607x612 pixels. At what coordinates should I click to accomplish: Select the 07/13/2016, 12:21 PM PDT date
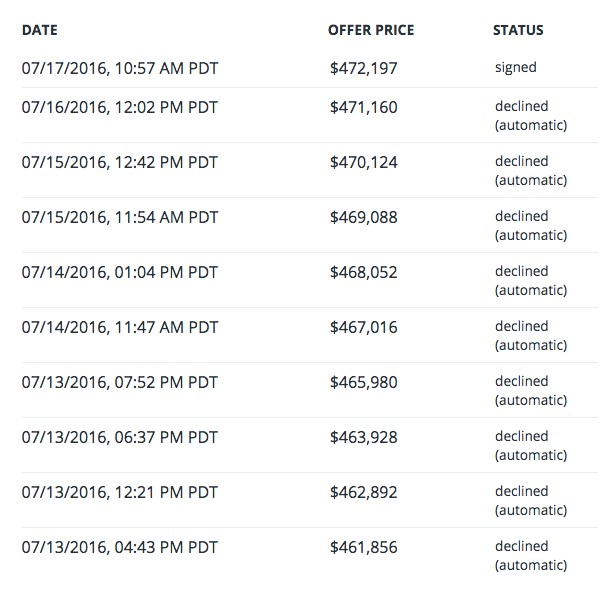(119, 491)
